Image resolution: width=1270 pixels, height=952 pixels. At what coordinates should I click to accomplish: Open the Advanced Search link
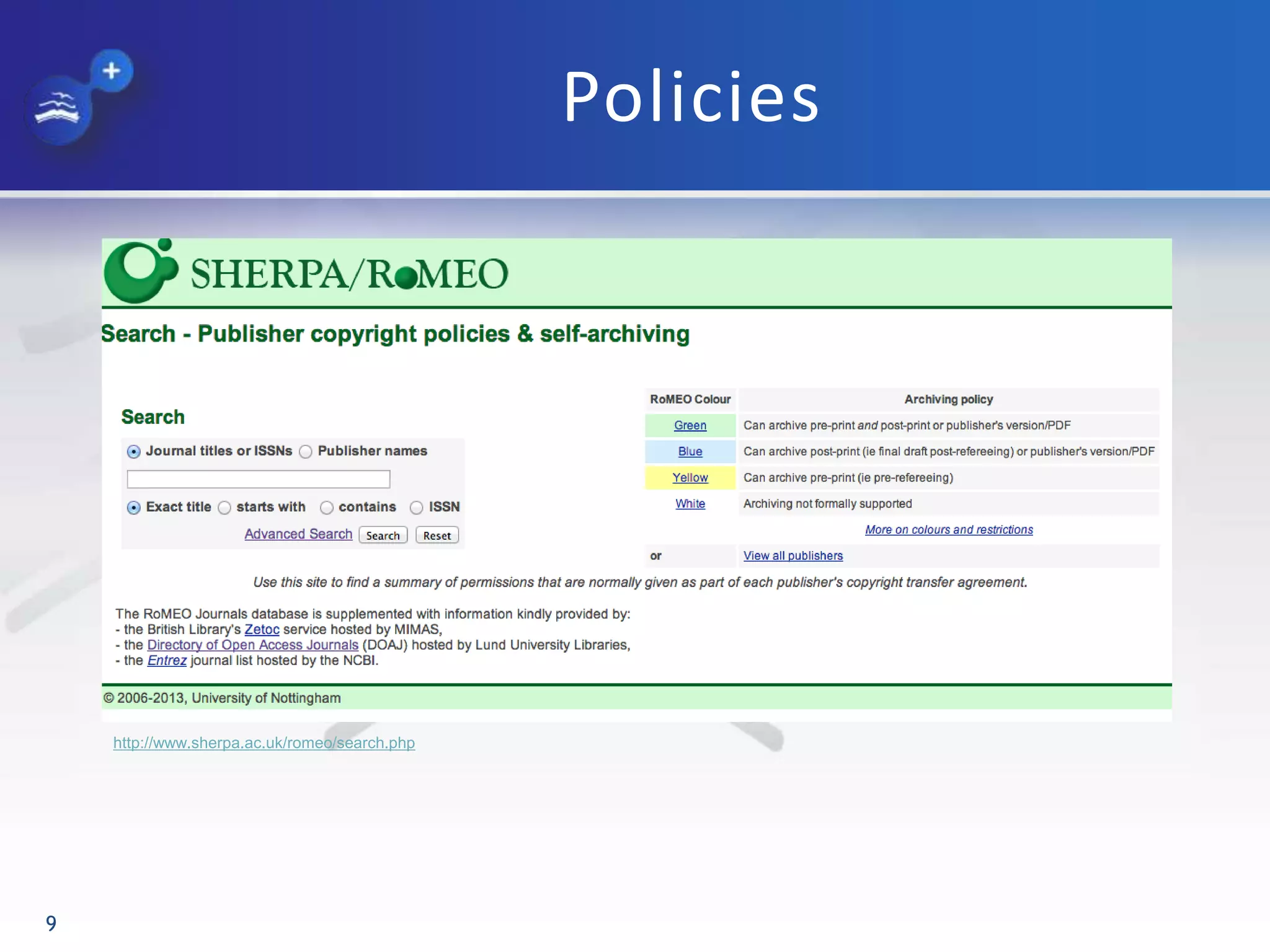tap(298, 534)
